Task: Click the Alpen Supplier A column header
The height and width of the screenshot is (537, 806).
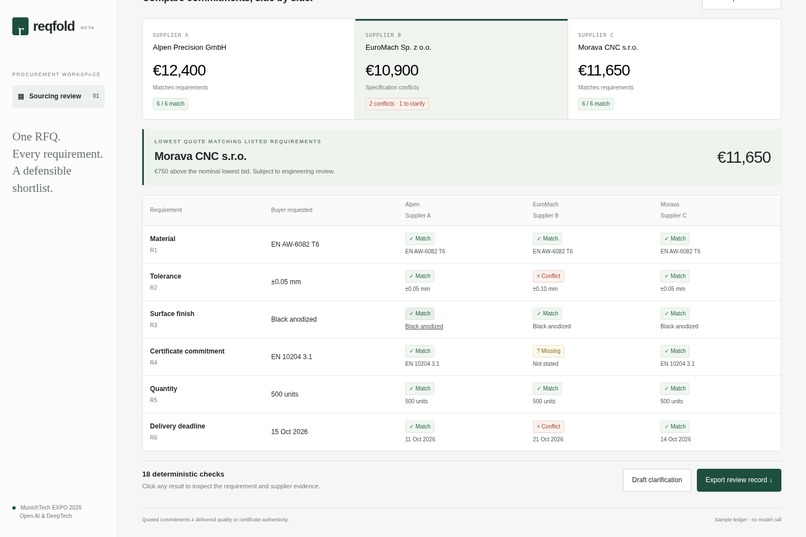Action: 418,210
